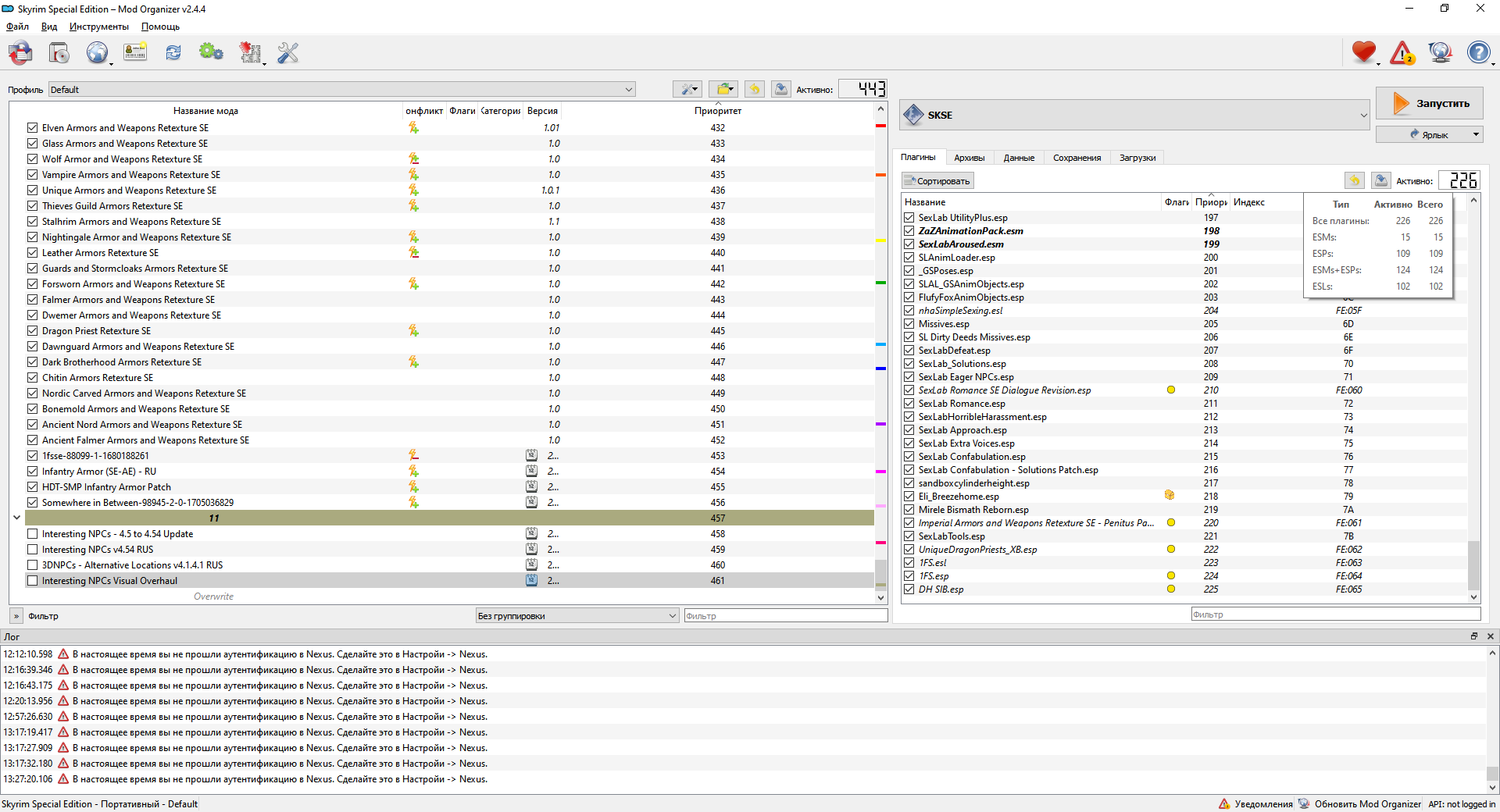
Task: Click the log panel float icon
Action: pyautogui.click(x=1474, y=636)
